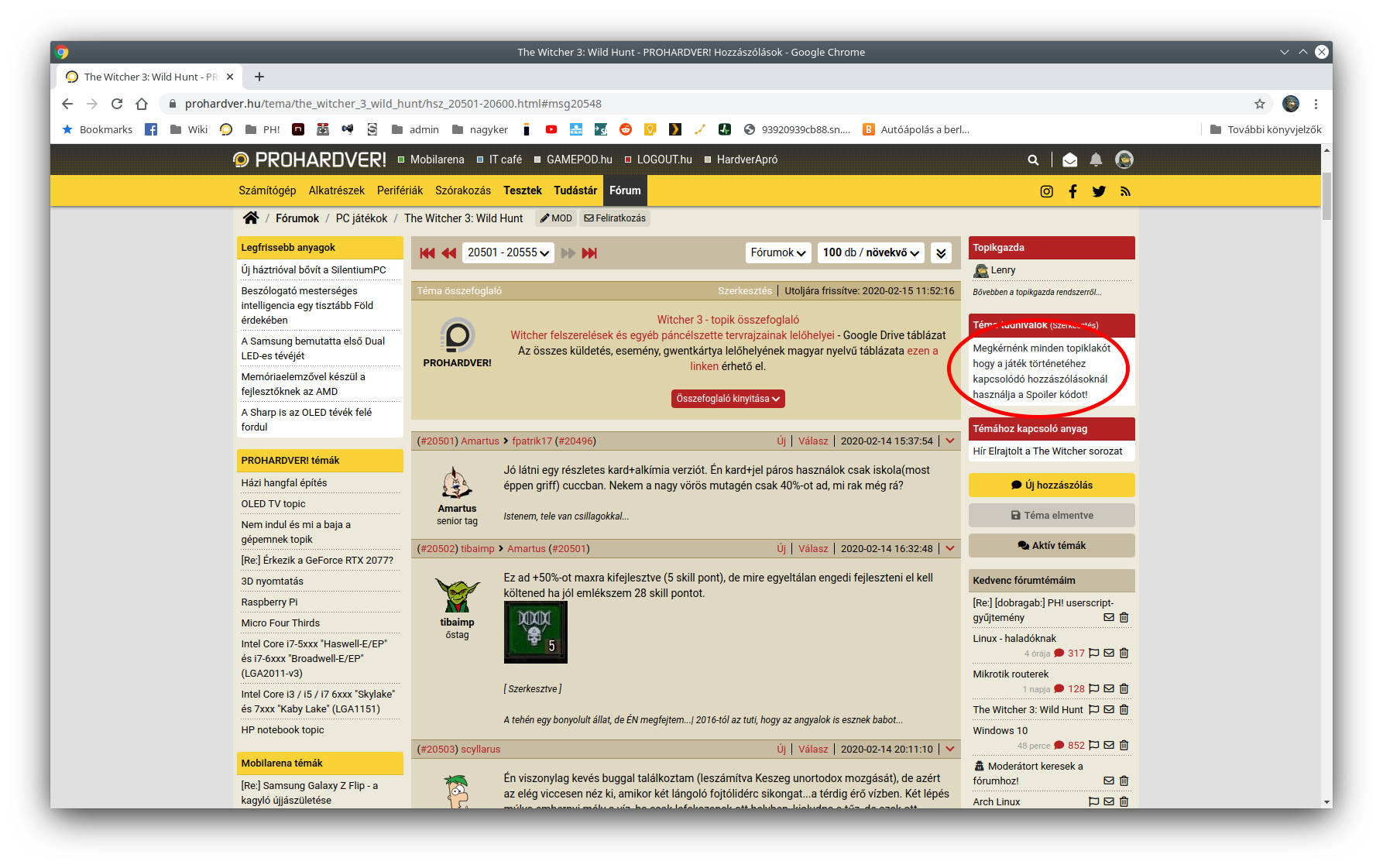The image size is (1383, 868).
Task: Open the Chrome three-dot menu
Action: [1316, 104]
